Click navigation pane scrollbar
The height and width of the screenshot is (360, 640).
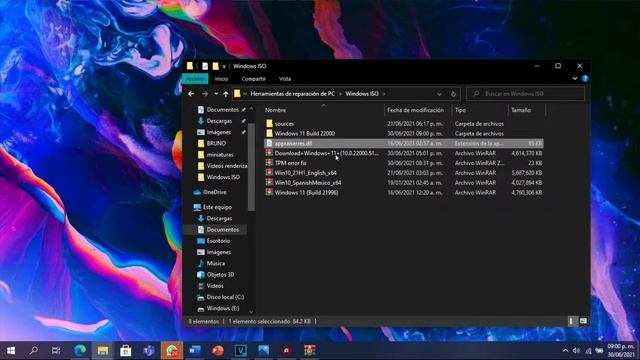251,167
